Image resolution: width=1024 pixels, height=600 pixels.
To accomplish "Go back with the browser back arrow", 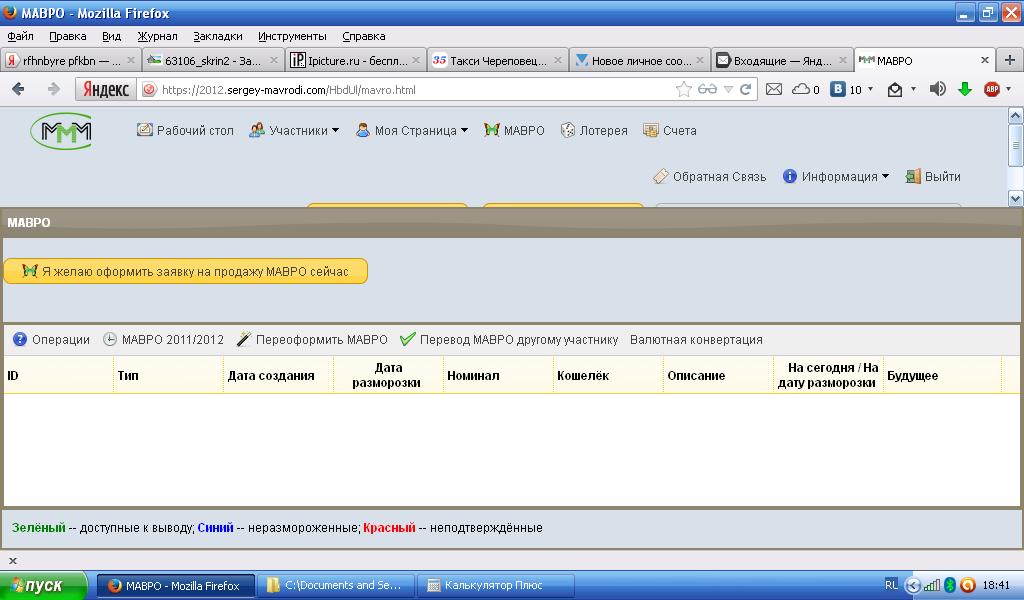I will tap(18, 89).
